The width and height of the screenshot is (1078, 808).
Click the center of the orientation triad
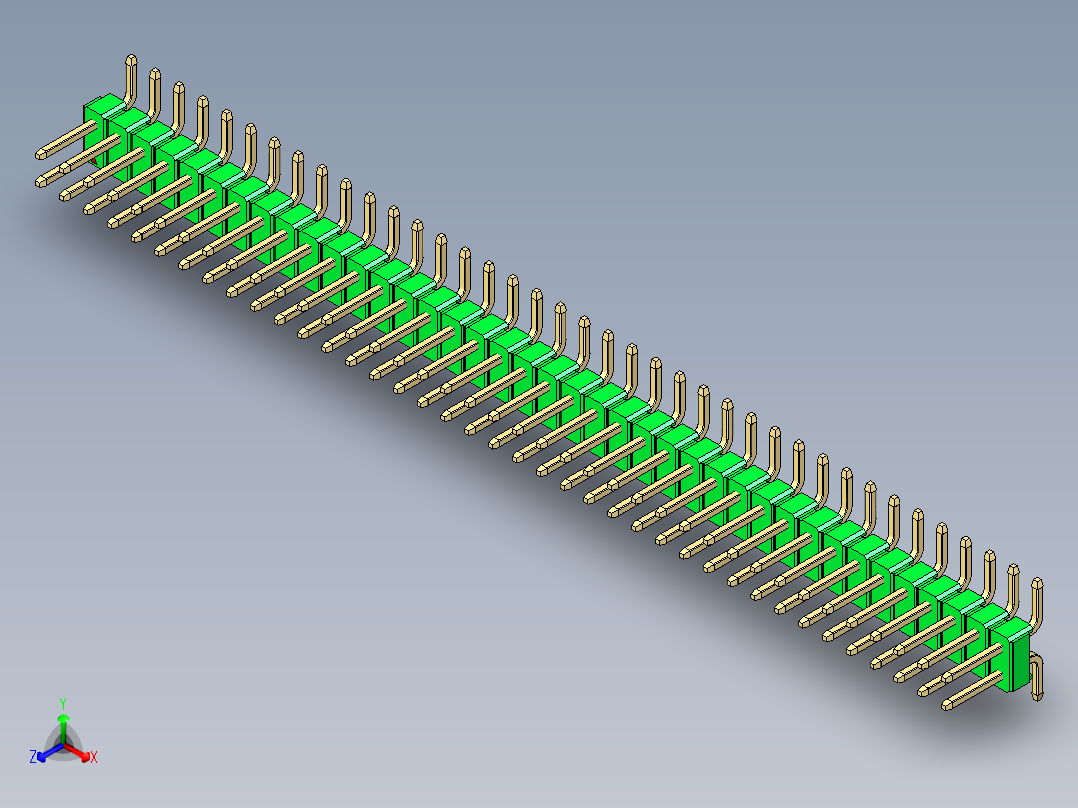coord(64,744)
